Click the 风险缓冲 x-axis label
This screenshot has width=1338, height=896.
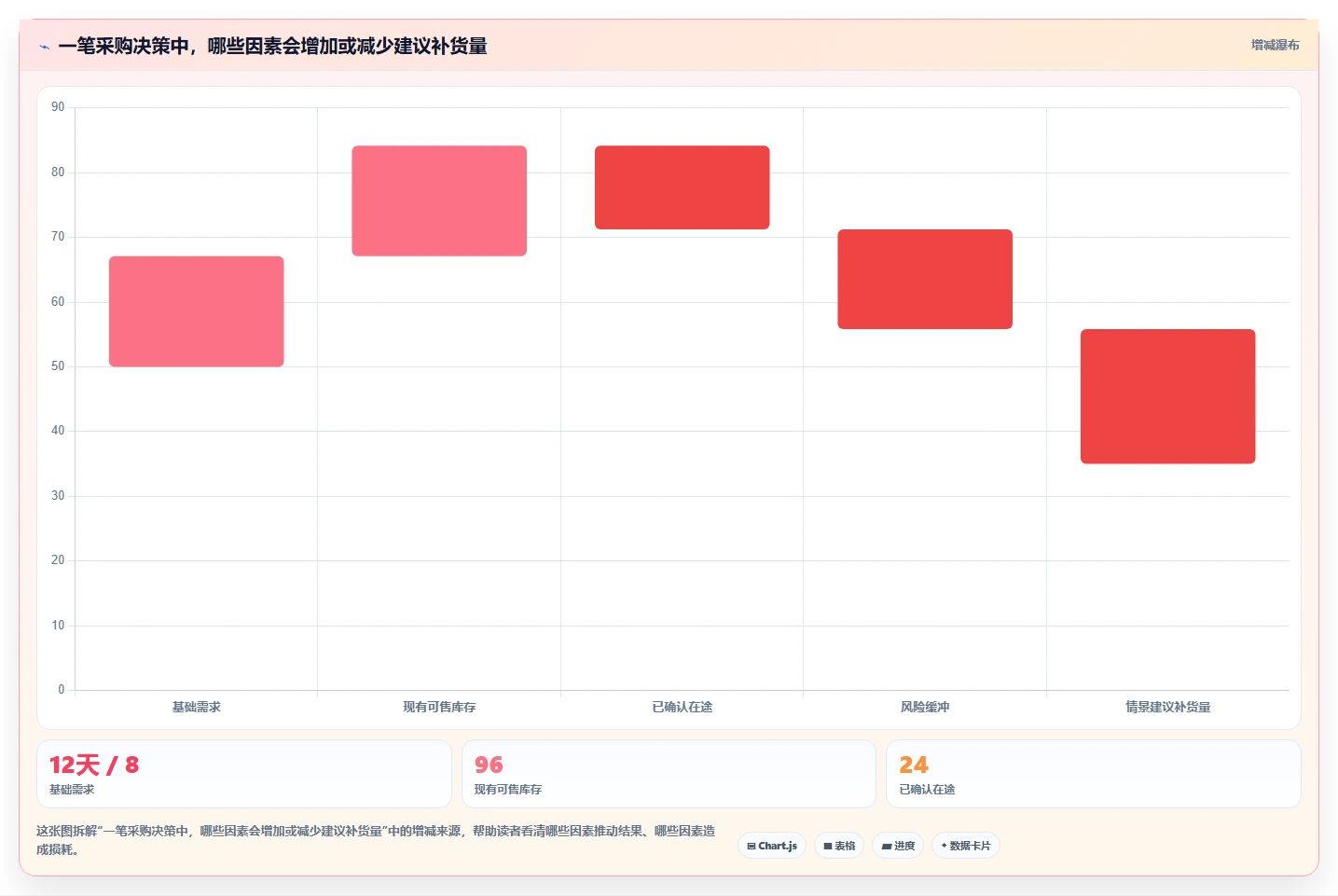click(925, 707)
